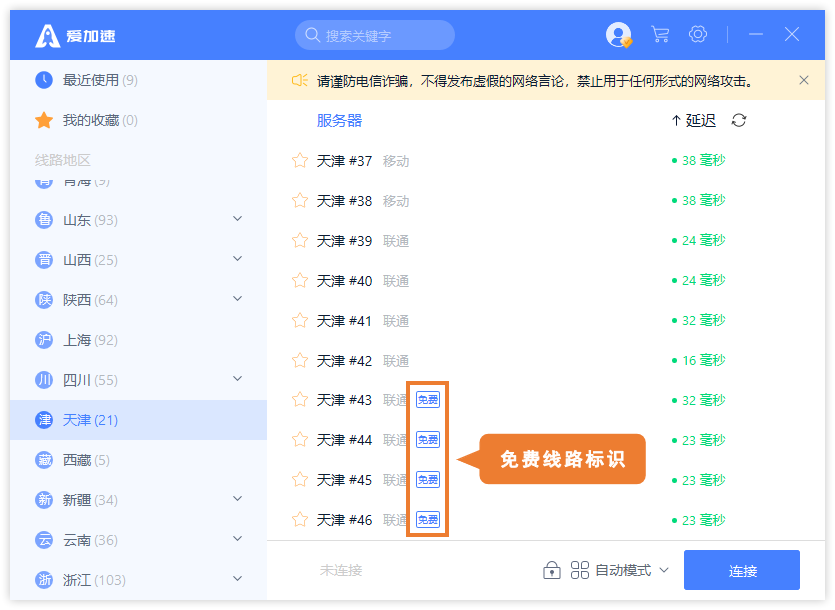Favorite server 天津 #38
The image size is (835, 610).
click(x=300, y=200)
